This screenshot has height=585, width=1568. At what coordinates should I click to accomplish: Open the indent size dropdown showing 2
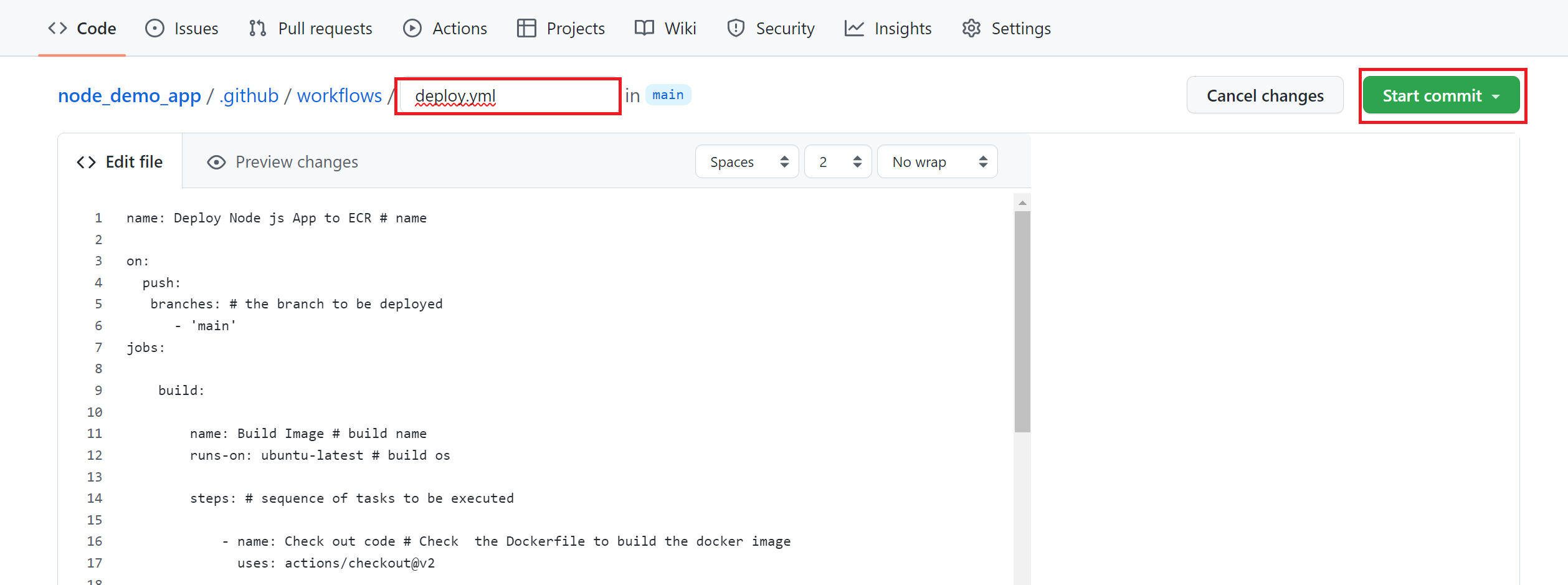coord(838,162)
